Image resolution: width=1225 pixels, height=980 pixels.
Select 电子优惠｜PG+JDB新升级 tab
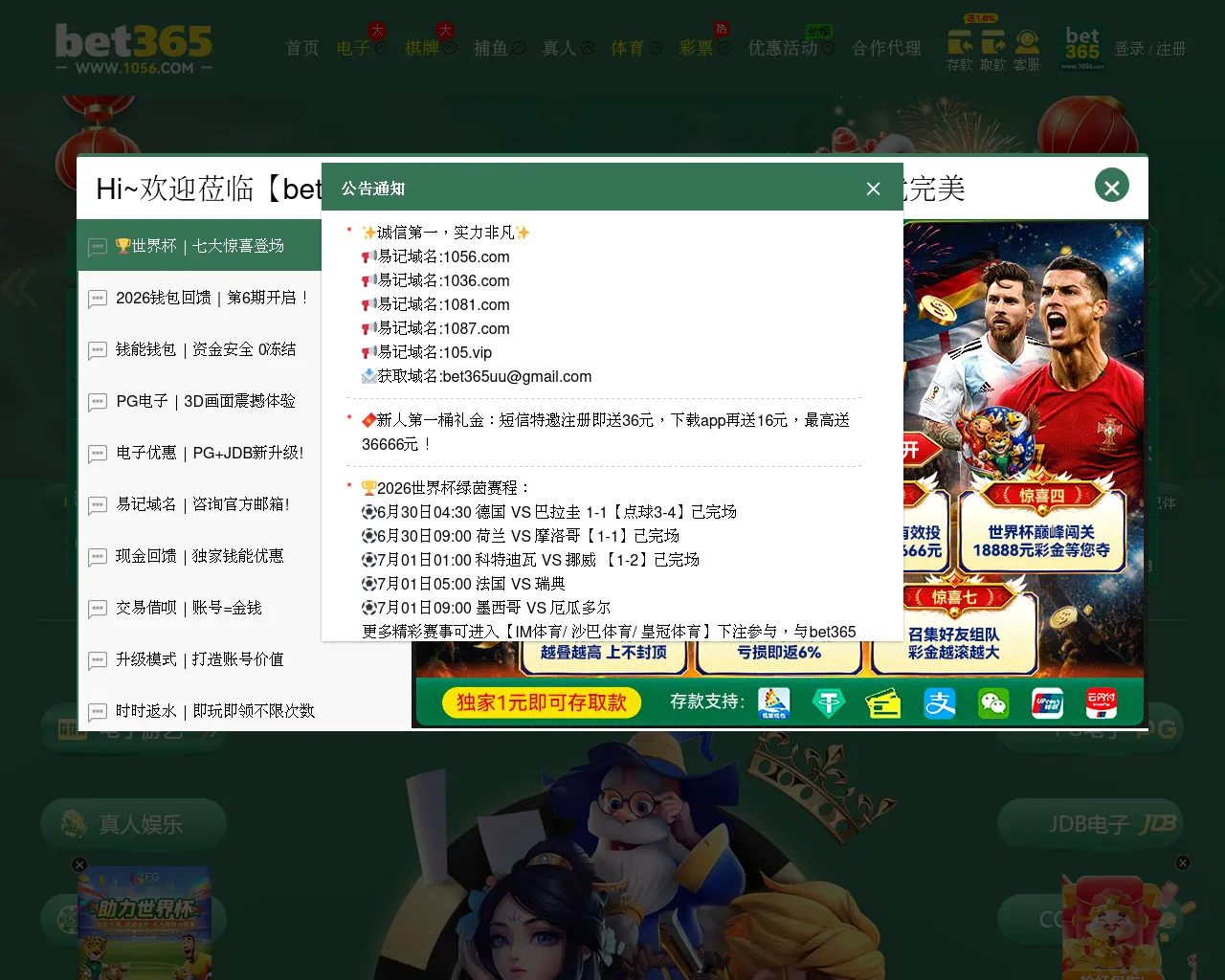(199, 453)
